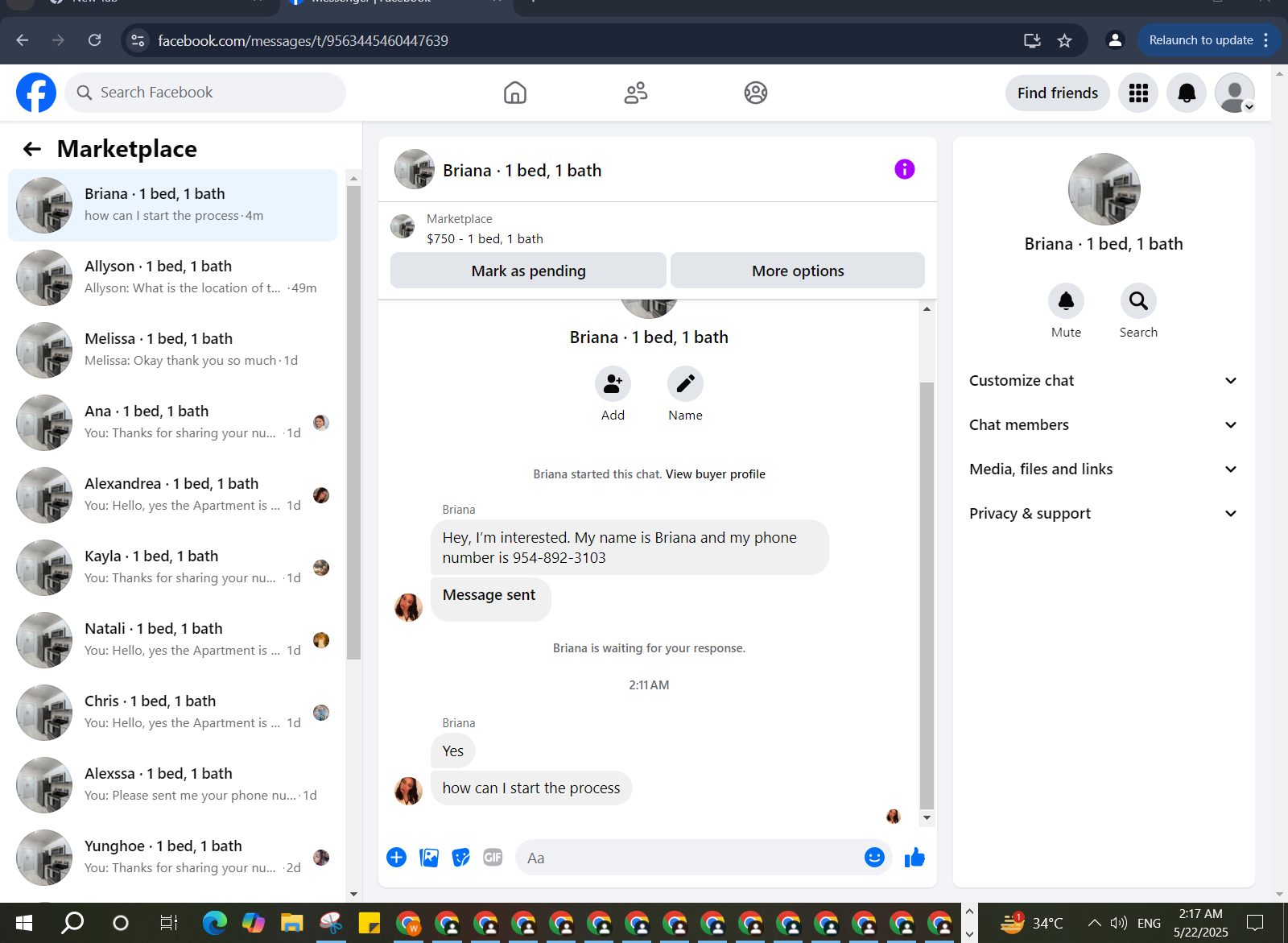
Task: Click the chat messages scrollbar thumb
Action: pos(927,596)
